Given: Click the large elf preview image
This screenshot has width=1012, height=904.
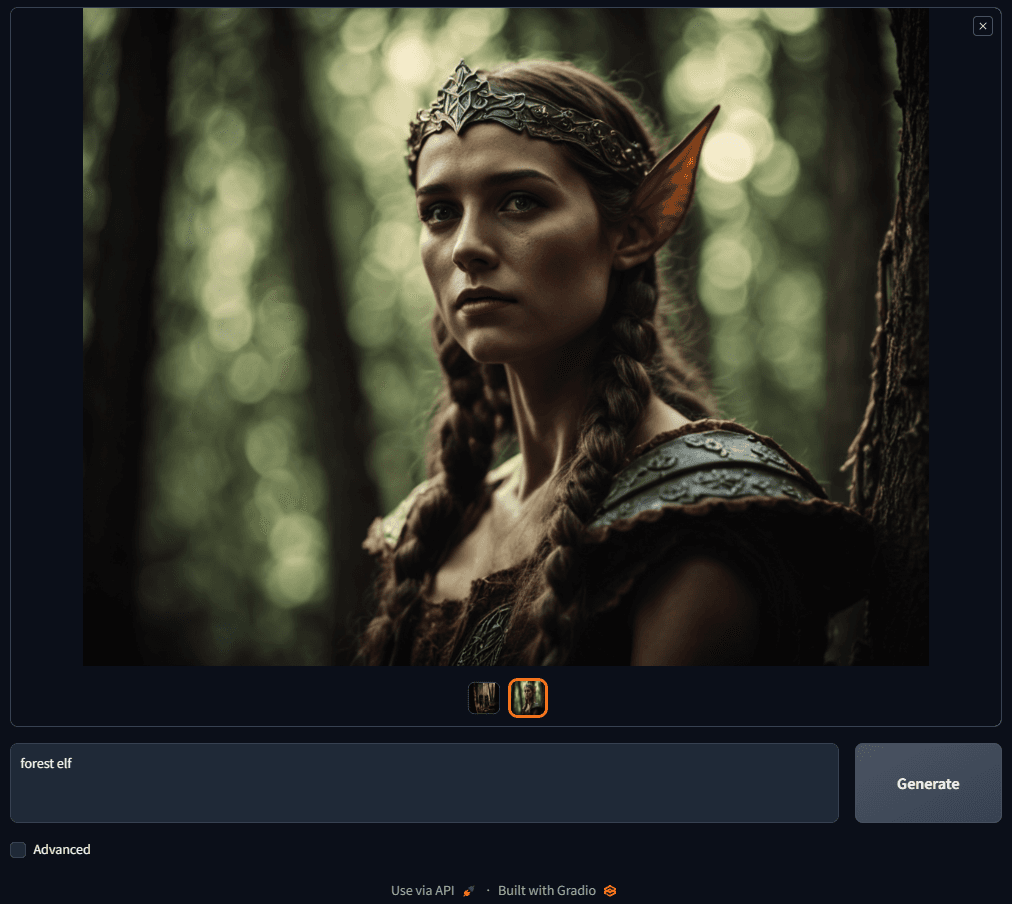Looking at the screenshot, I should tap(505, 336).
